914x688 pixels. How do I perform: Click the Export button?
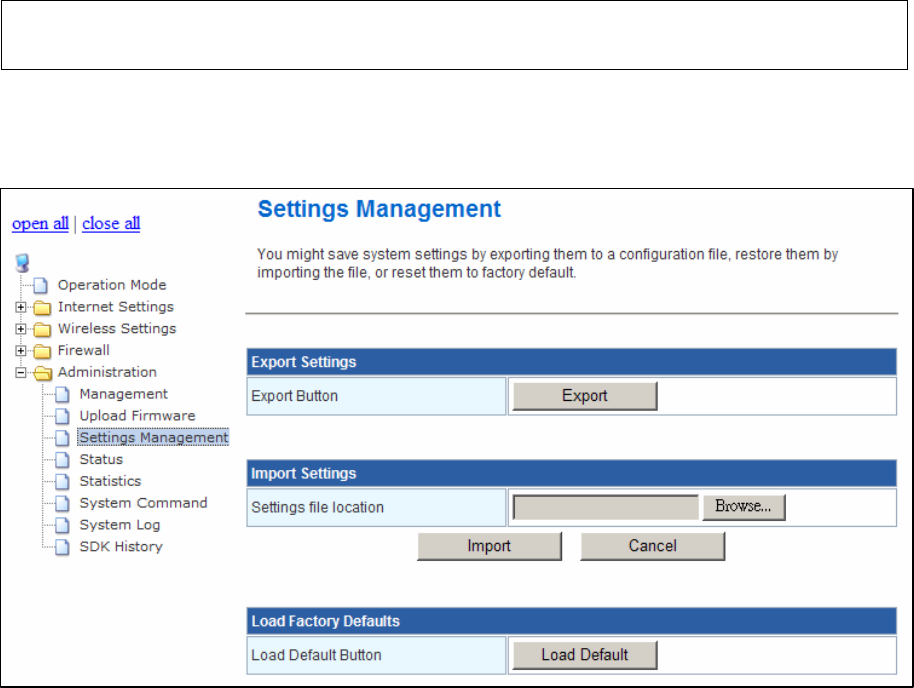(585, 396)
